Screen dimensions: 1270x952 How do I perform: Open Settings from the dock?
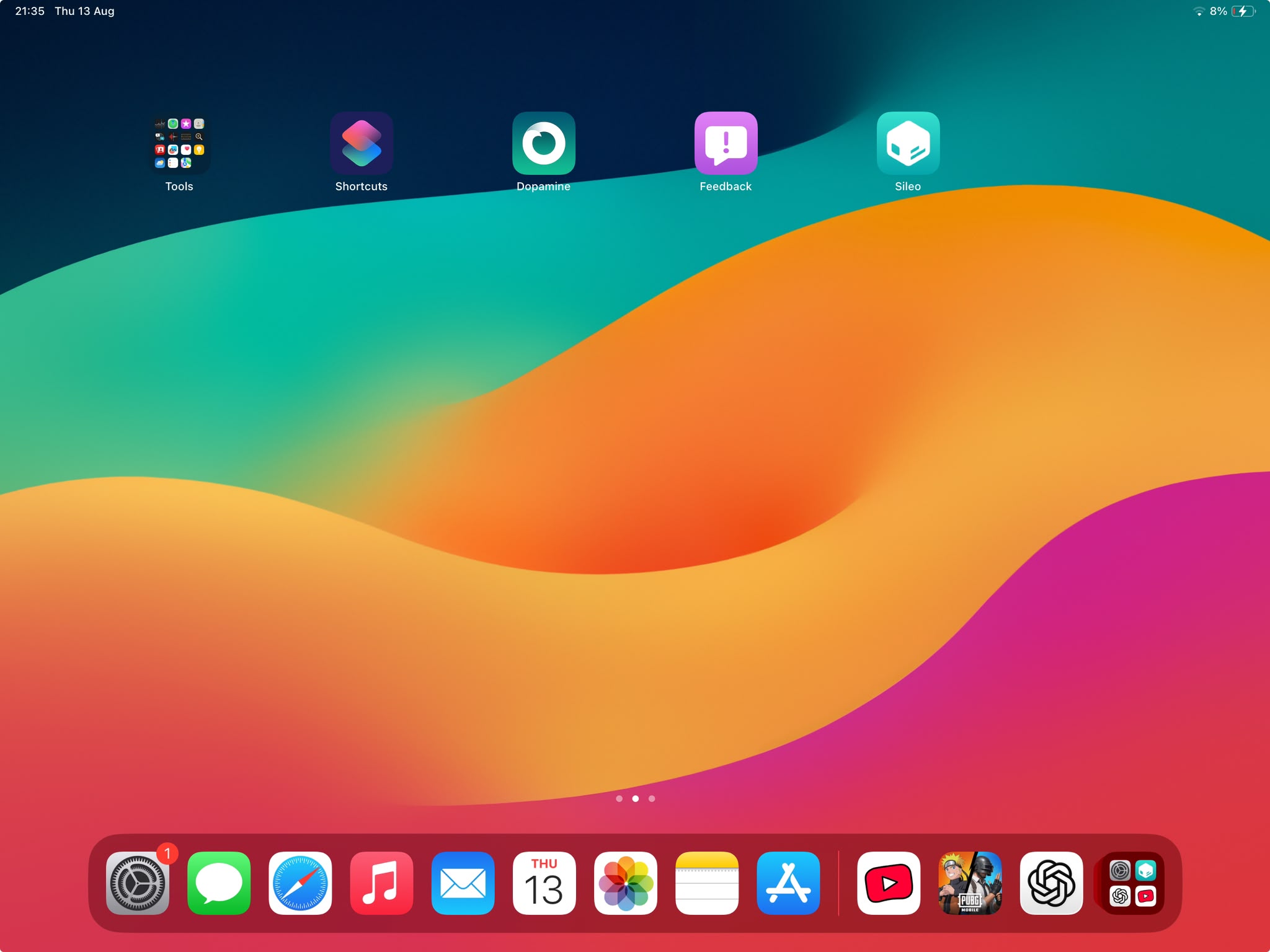click(138, 883)
